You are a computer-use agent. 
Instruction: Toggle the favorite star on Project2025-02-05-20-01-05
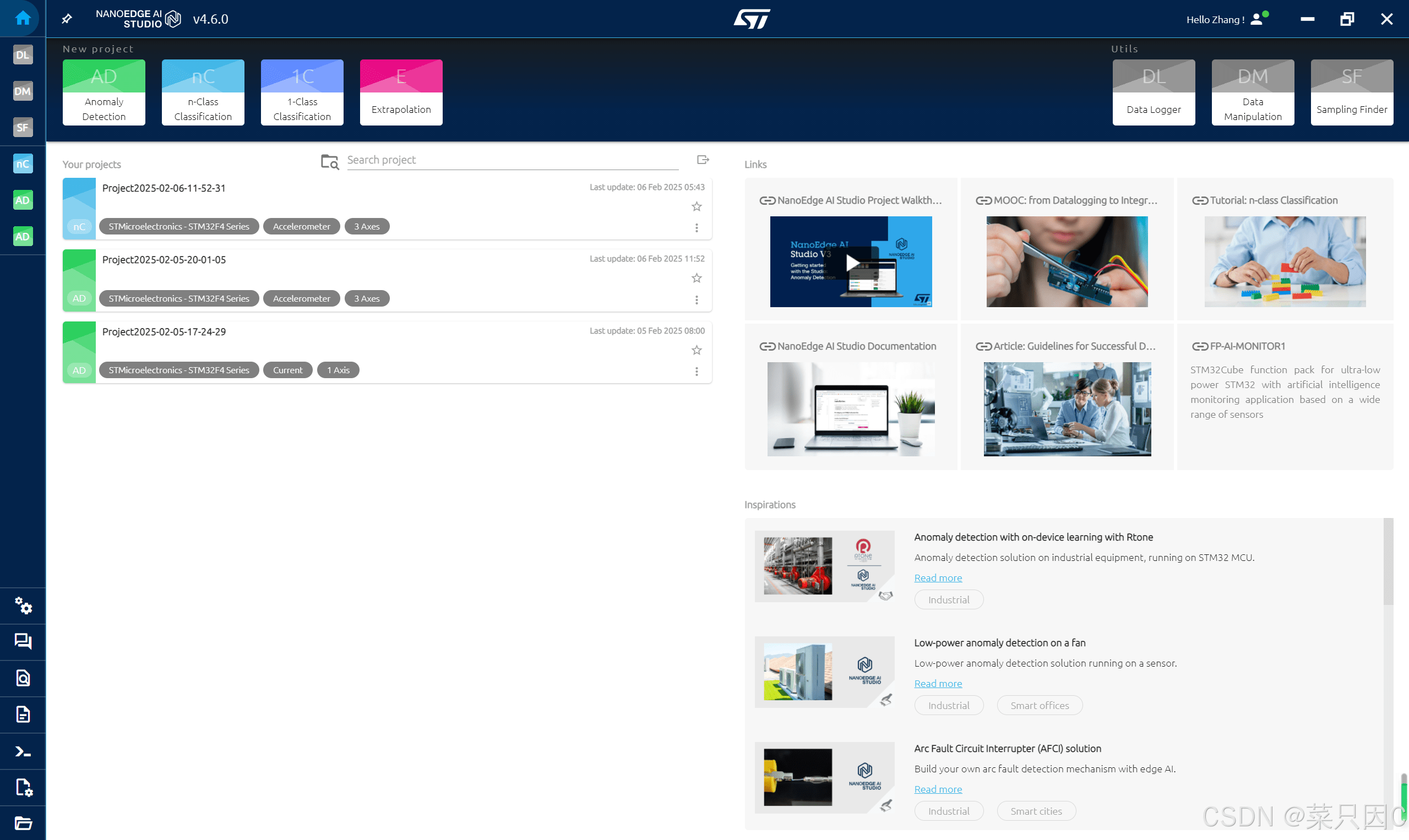(x=697, y=278)
